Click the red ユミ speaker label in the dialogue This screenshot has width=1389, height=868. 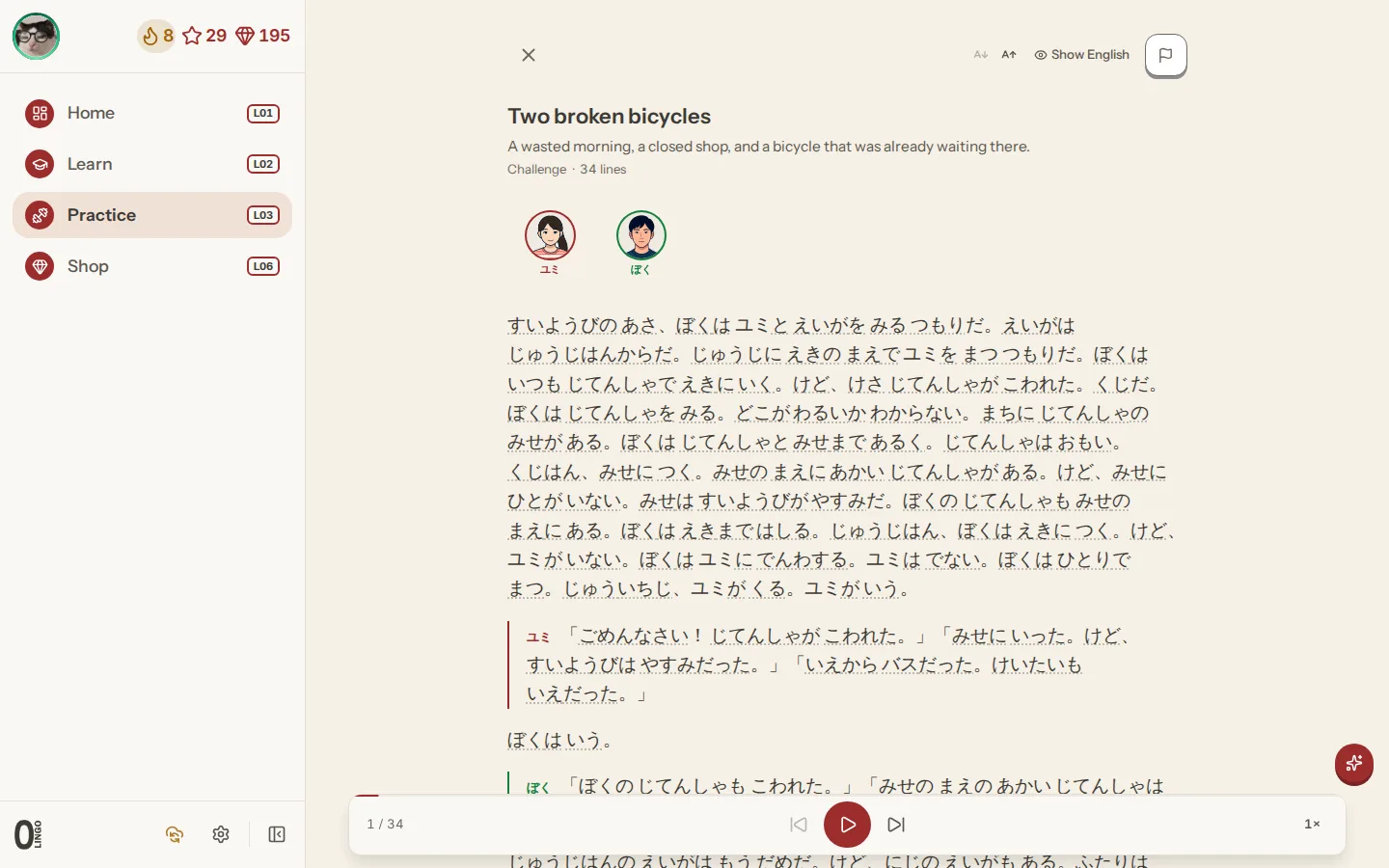[538, 637]
